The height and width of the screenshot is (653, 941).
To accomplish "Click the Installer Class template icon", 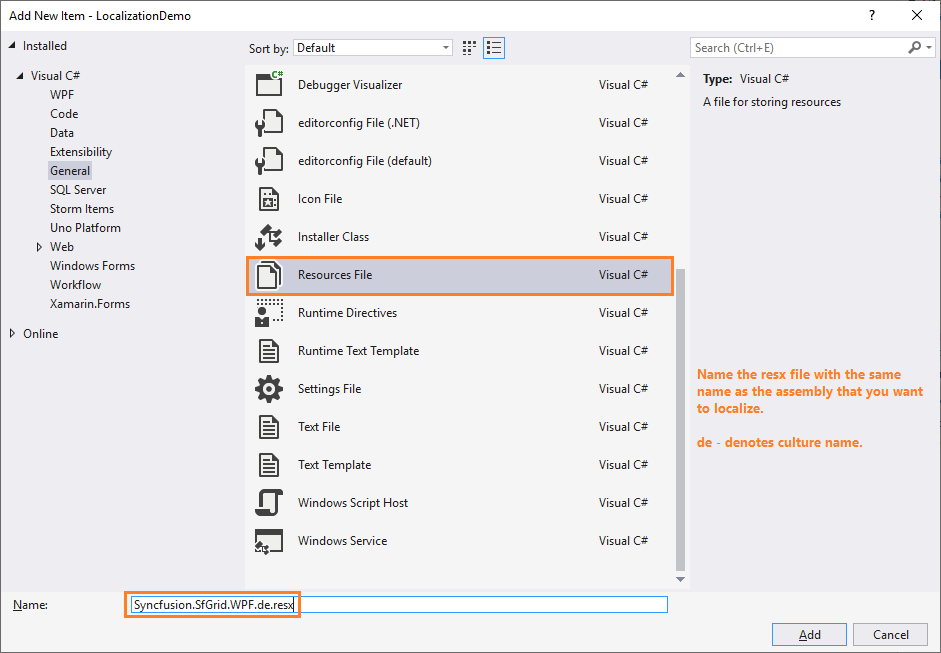I will tap(269, 236).
